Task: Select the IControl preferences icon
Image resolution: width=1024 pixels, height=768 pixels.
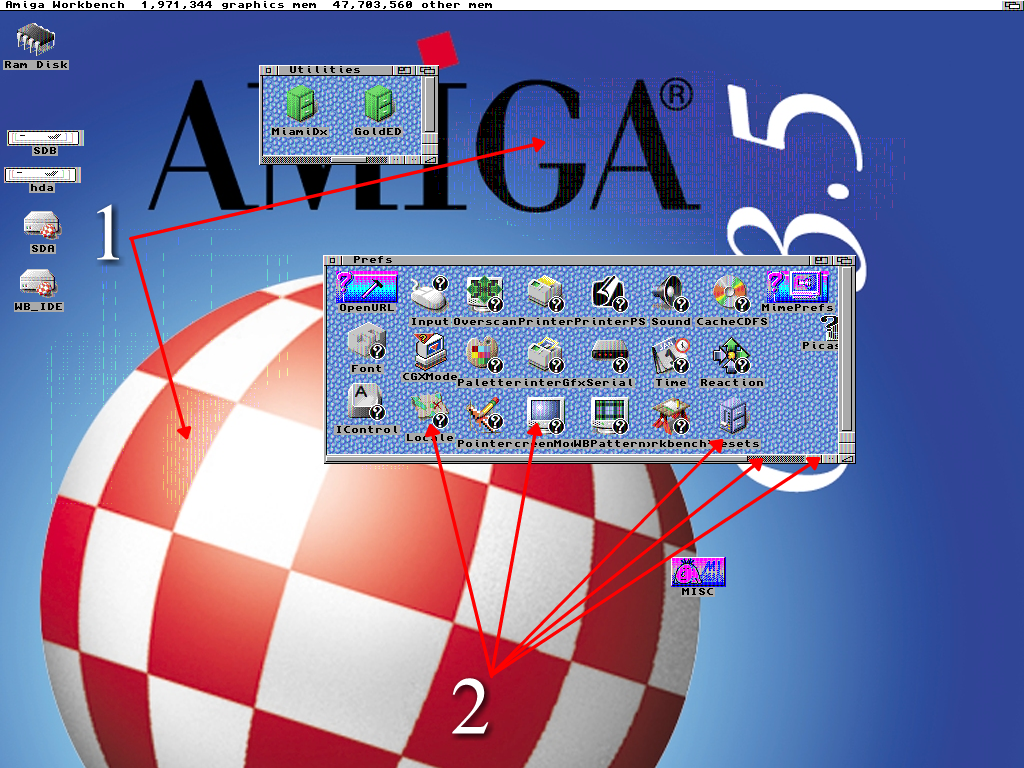Action: point(365,405)
